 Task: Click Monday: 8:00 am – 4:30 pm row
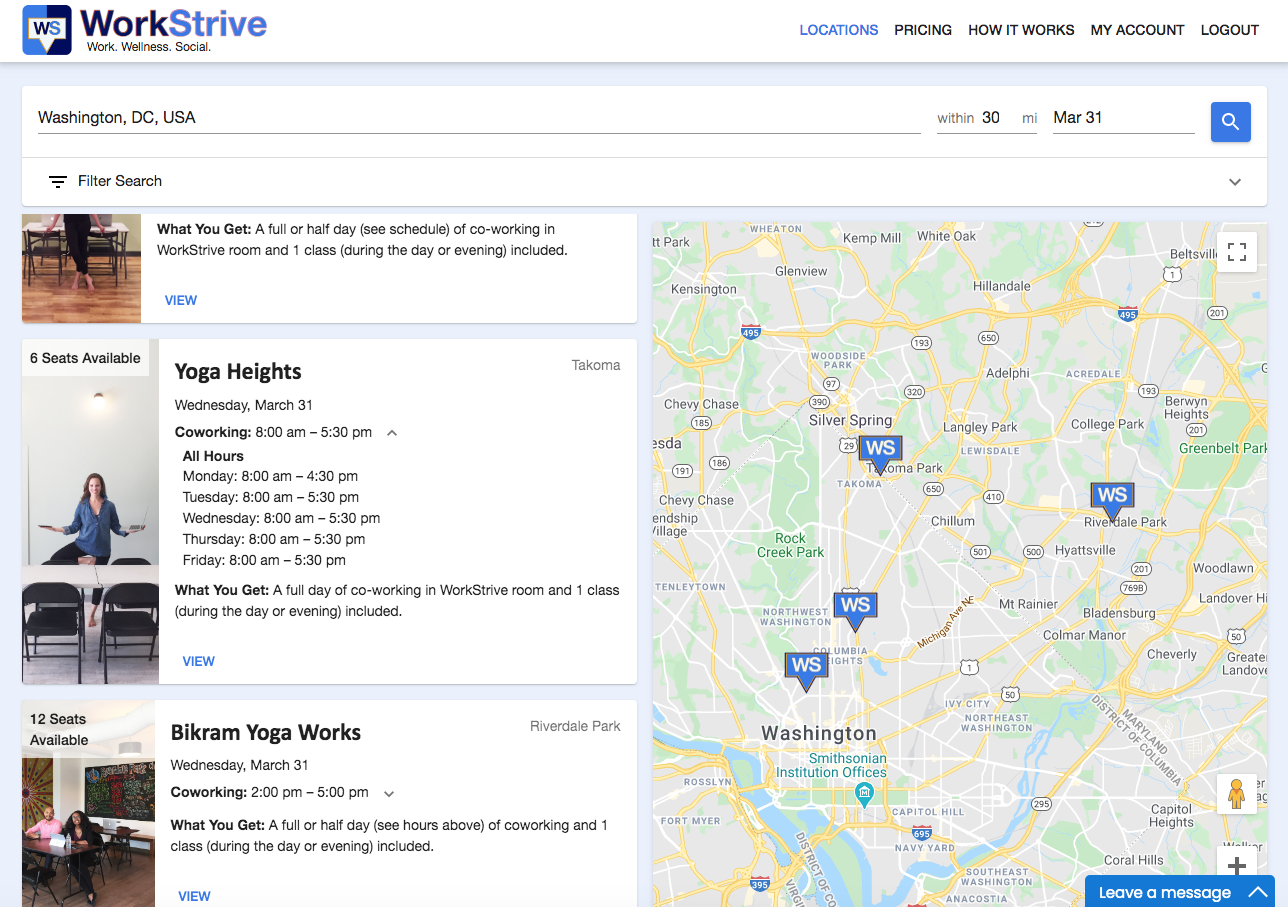click(270, 476)
